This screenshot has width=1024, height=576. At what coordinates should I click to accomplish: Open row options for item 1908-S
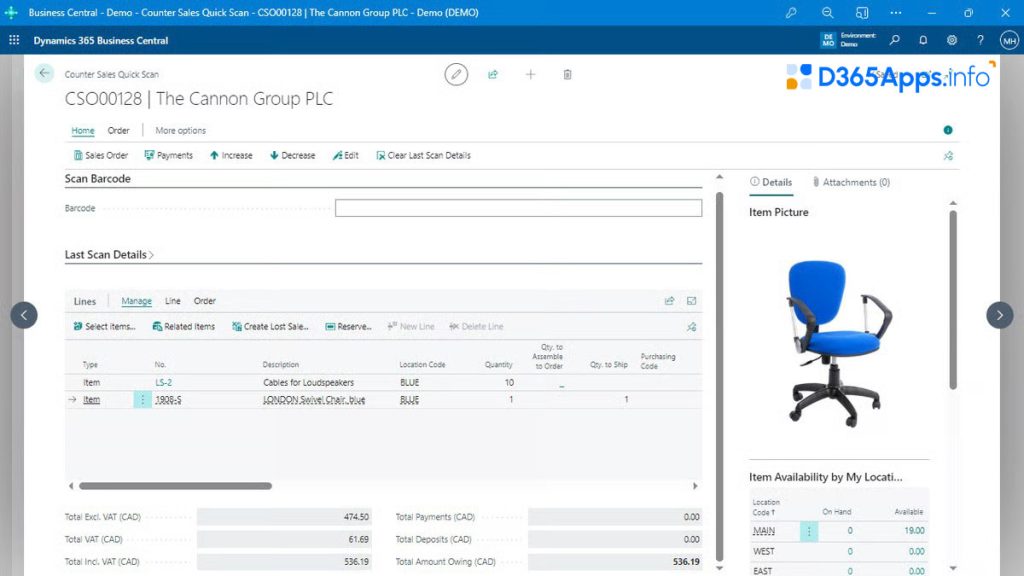[142, 399]
